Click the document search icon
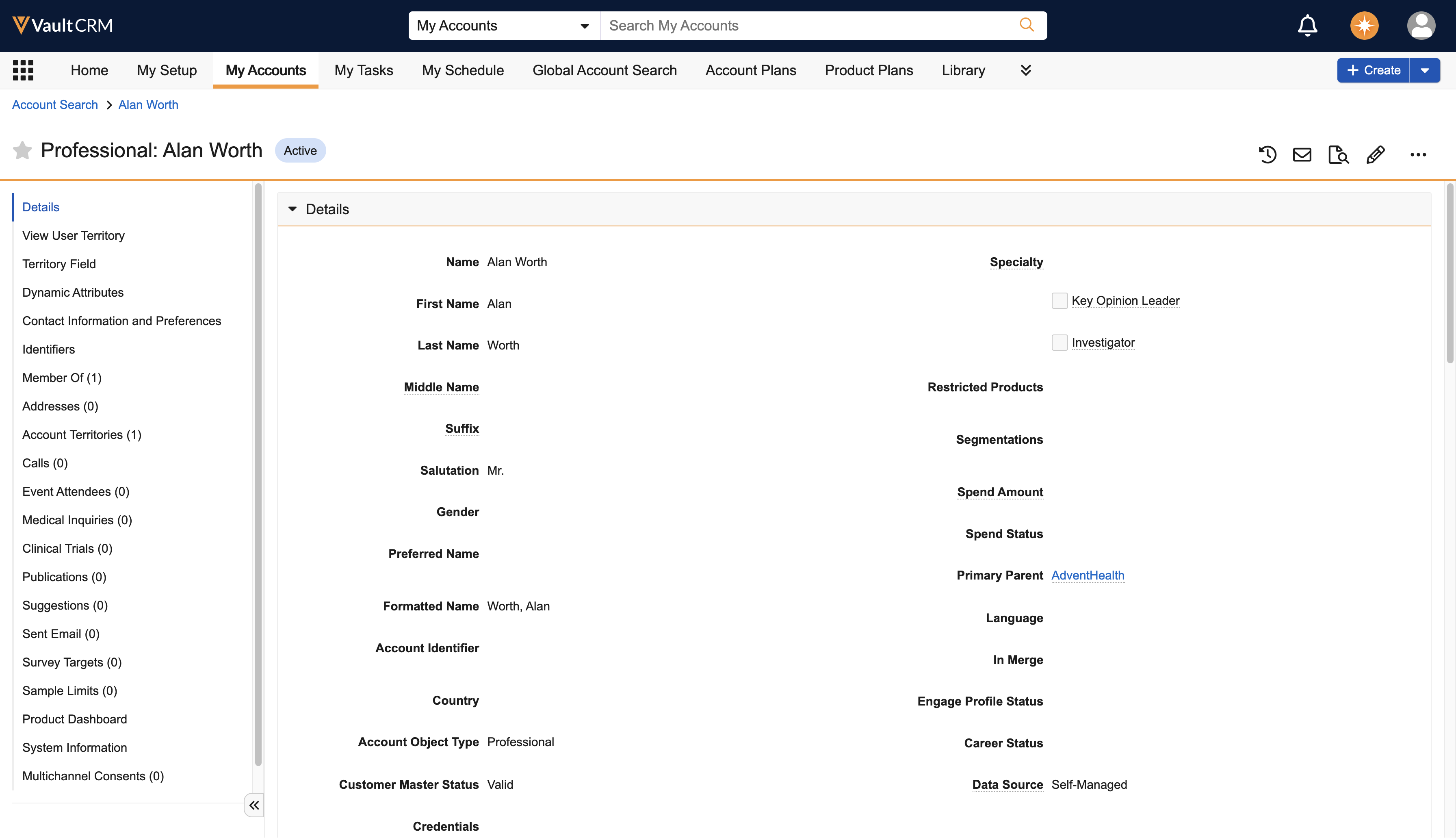This screenshot has width=1456, height=838. (x=1338, y=154)
